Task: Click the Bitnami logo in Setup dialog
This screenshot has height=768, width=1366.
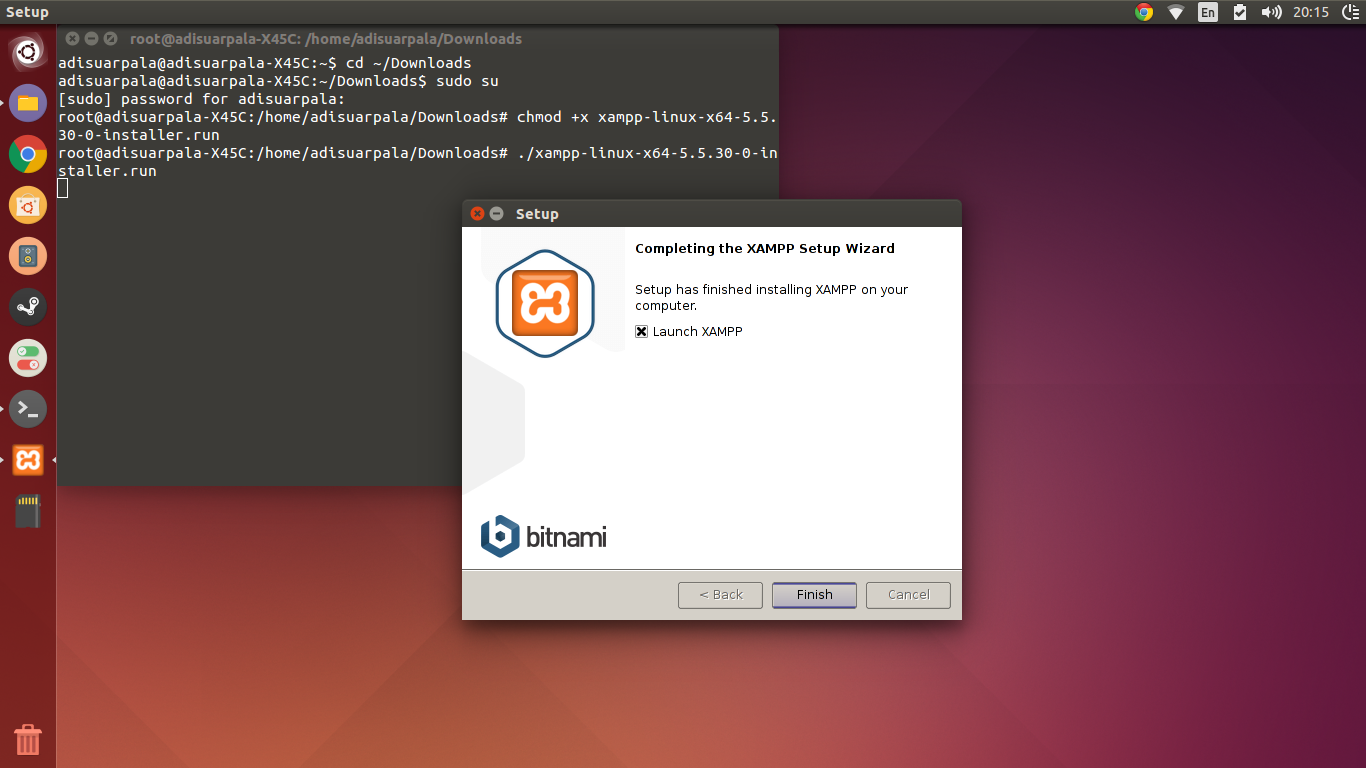Action: tap(544, 536)
